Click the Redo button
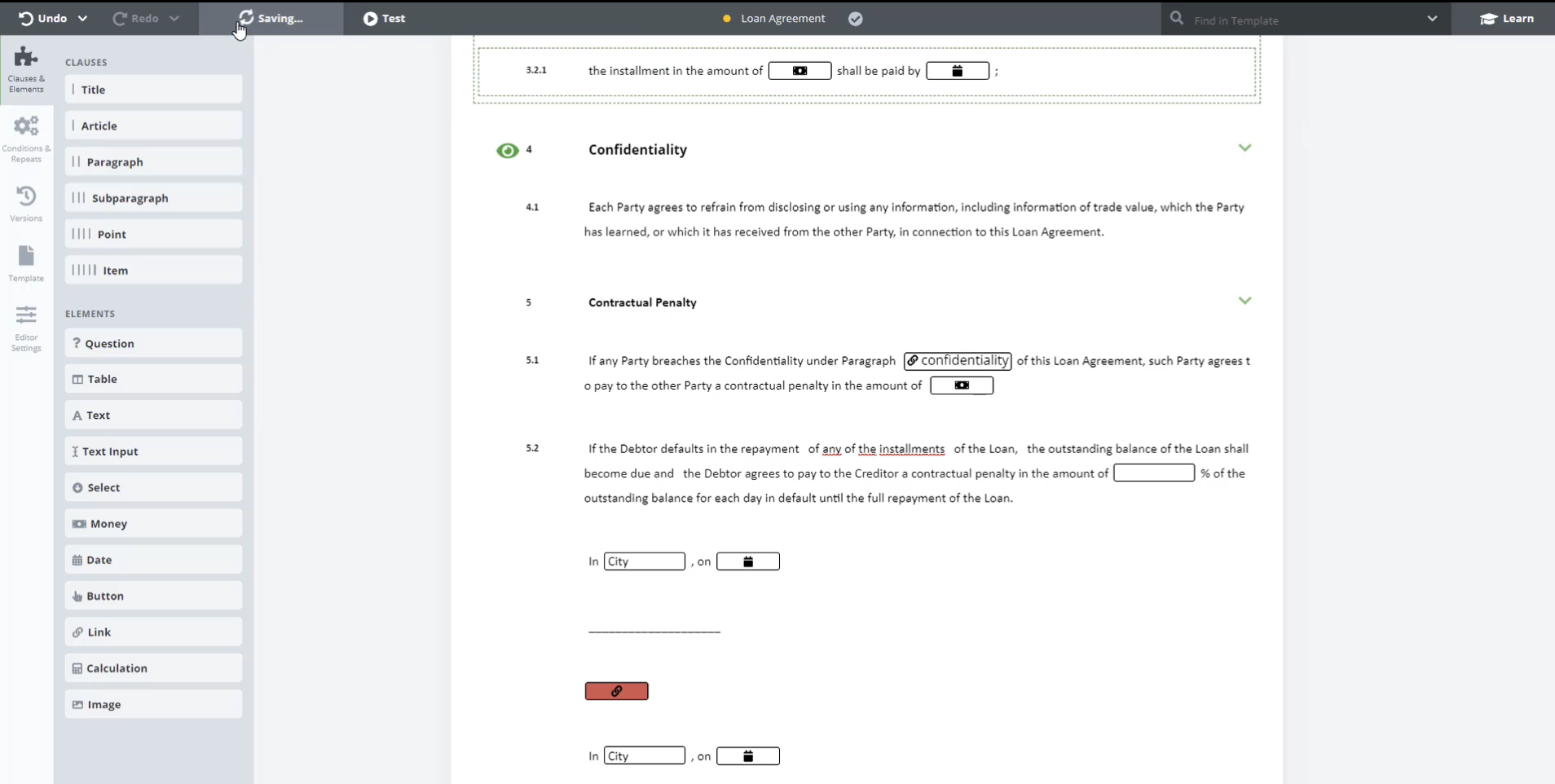The width and height of the screenshot is (1555, 784). coord(136,18)
